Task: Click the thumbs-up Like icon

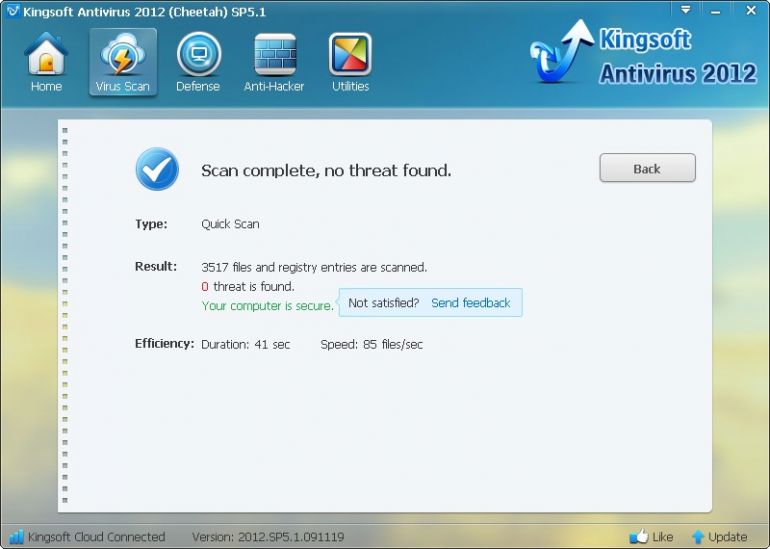Action: coord(638,537)
